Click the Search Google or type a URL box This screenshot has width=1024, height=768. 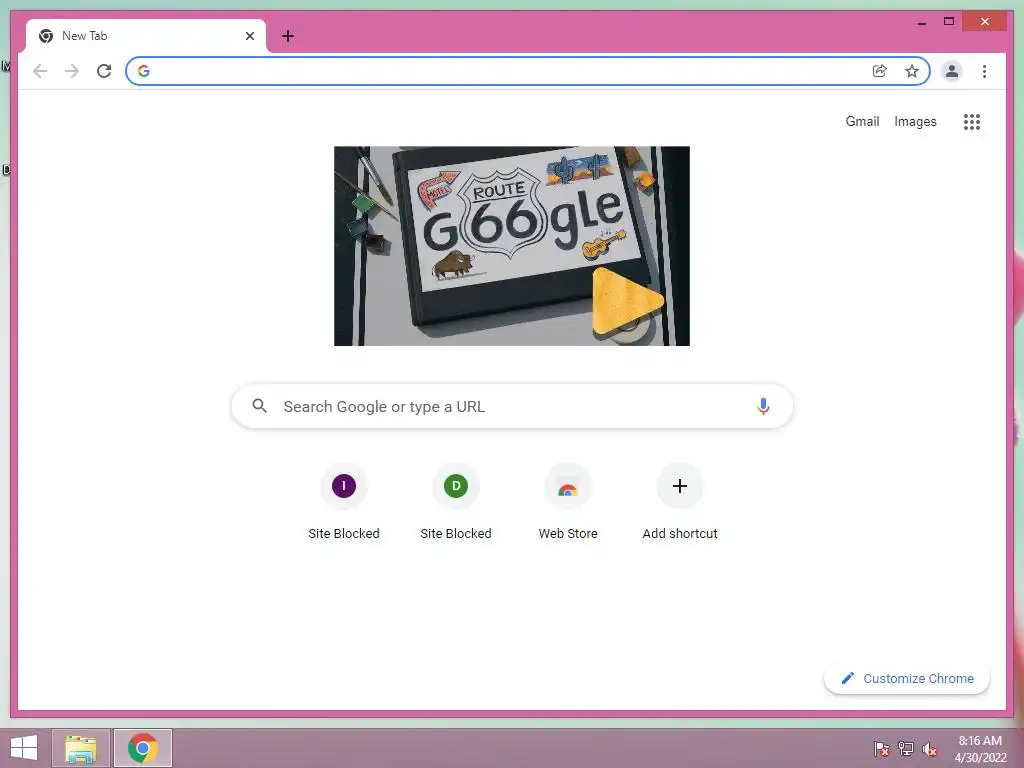512,406
